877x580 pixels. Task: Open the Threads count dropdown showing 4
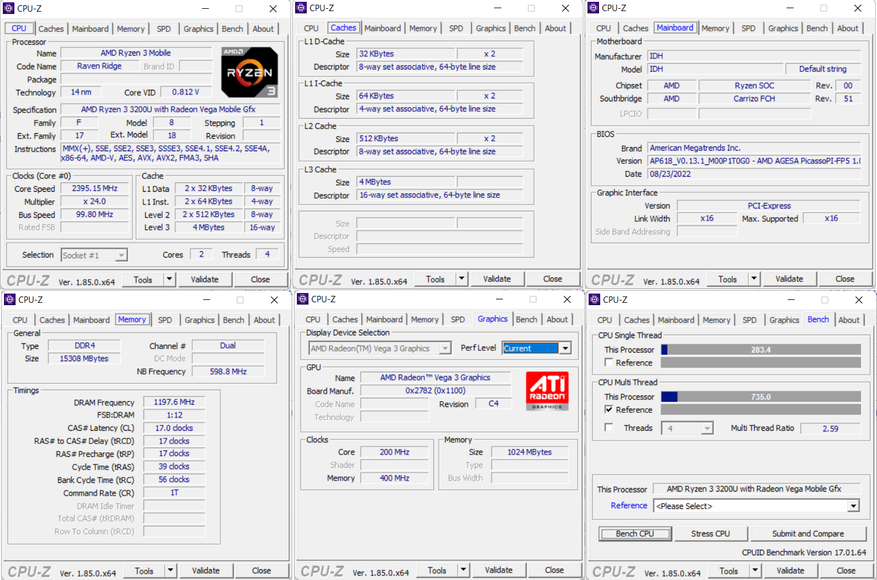pyautogui.click(x=689, y=428)
